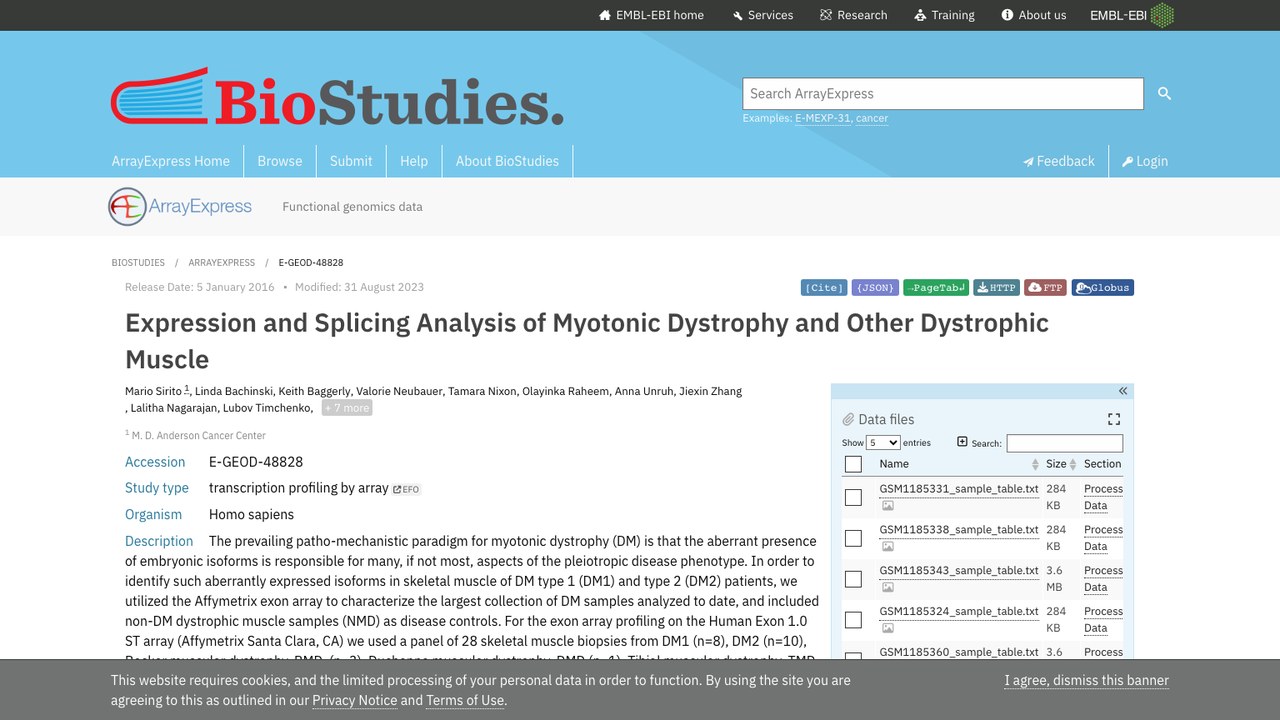Toggle the select-all files checkbox
The width and height of the screenshot is (1280, 720).
pos(853,464)
